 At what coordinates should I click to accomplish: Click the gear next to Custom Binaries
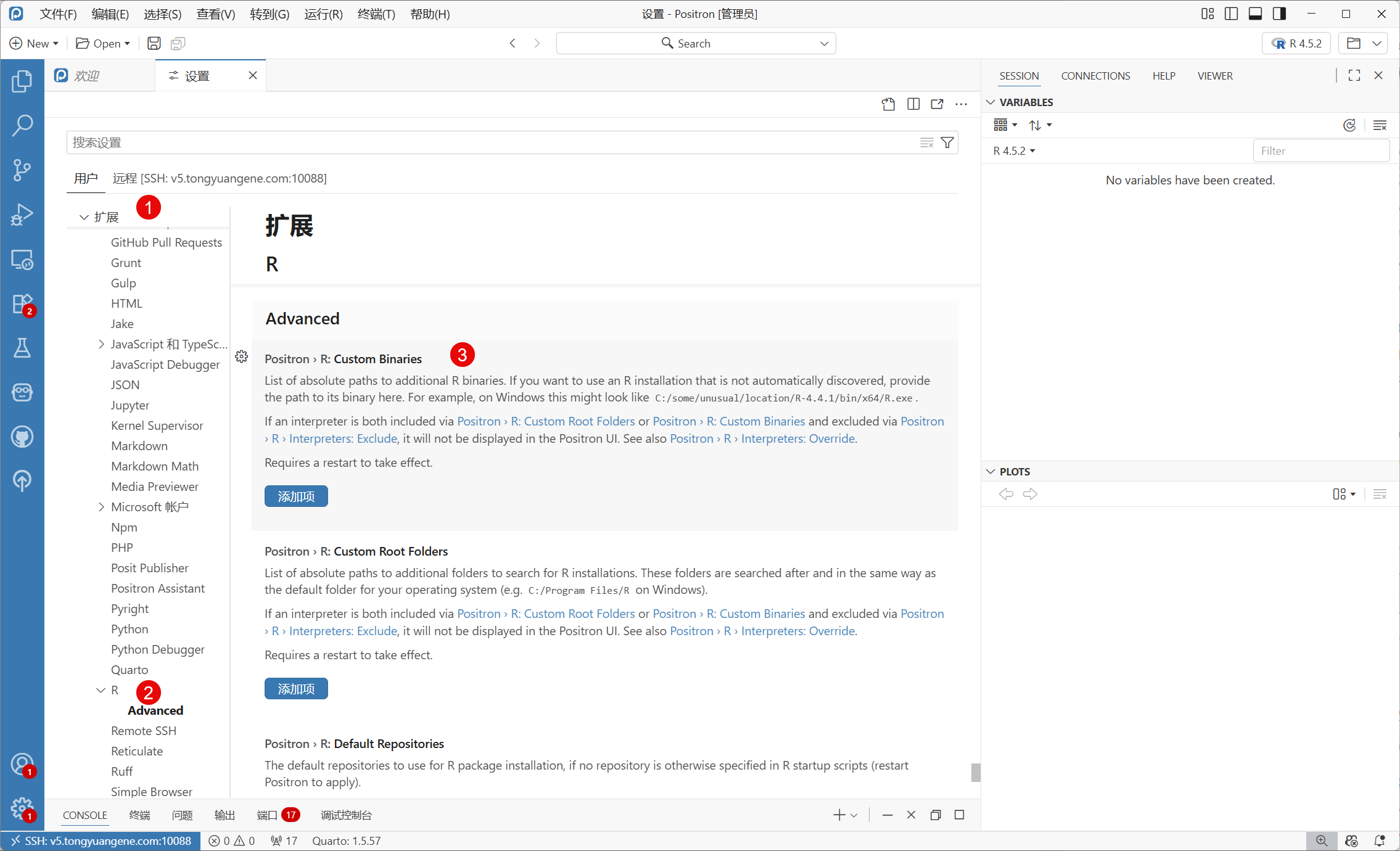242,356
